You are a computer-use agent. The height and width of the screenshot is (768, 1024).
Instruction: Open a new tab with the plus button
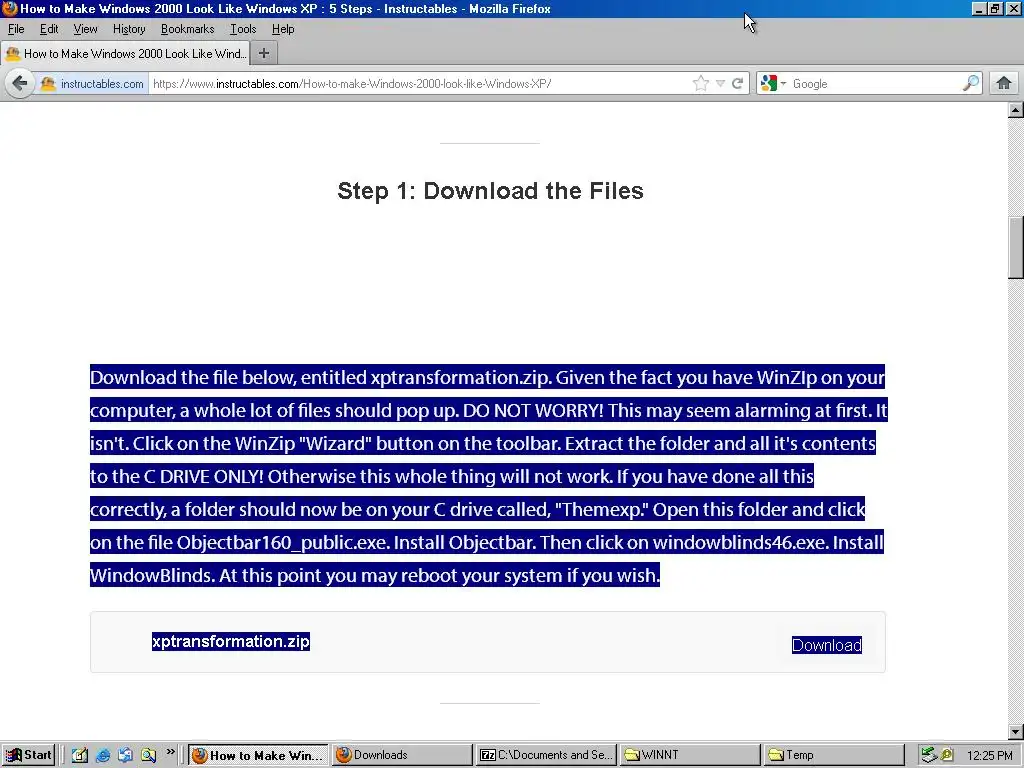264,54
